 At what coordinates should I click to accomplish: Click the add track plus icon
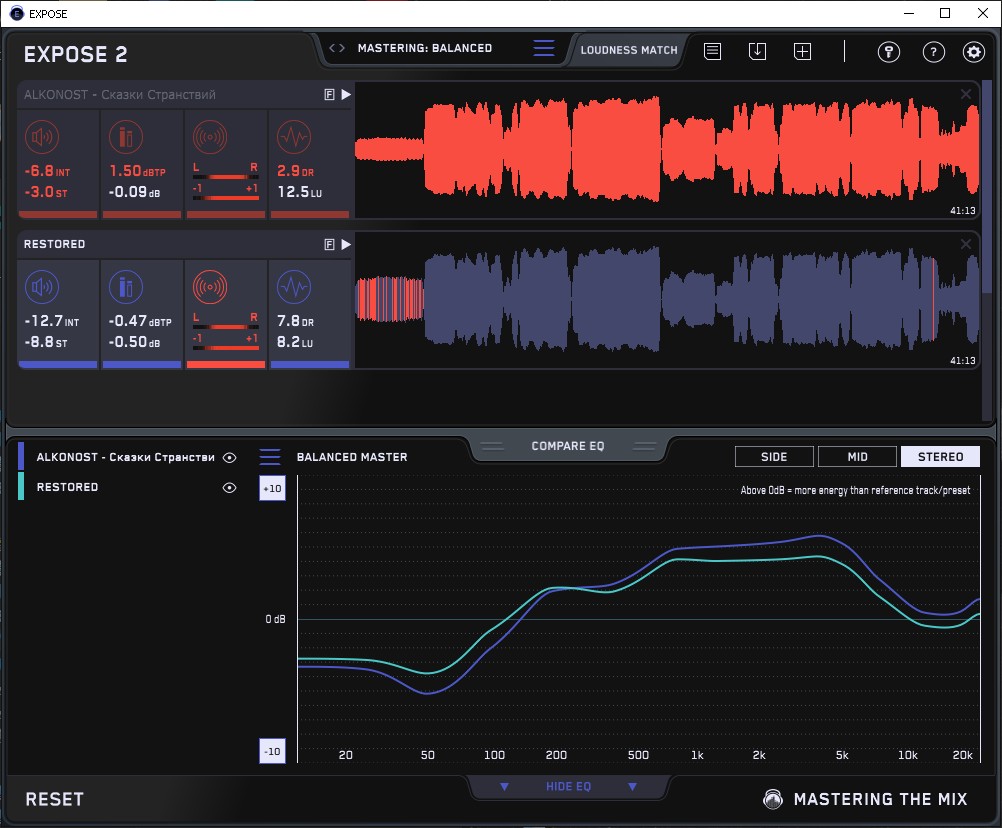pyautogui.click(x=802, y=51)
